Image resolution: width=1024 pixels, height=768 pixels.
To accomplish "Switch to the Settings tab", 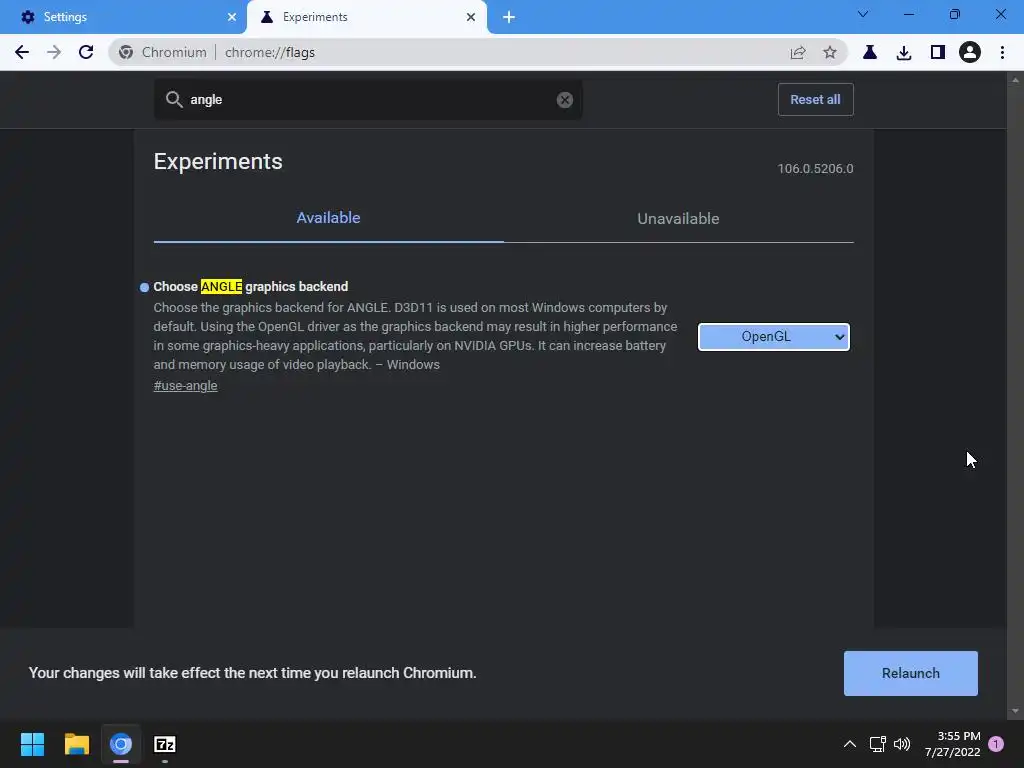I will pos(123,17).
